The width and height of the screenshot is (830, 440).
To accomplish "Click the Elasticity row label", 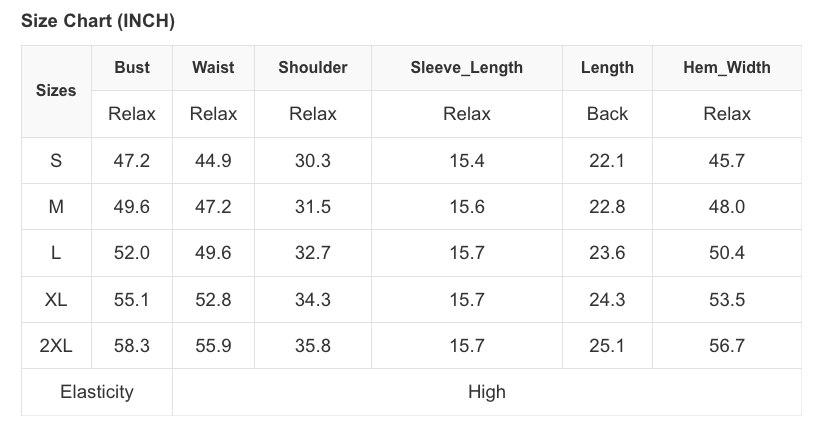I will tap(97, 392).
